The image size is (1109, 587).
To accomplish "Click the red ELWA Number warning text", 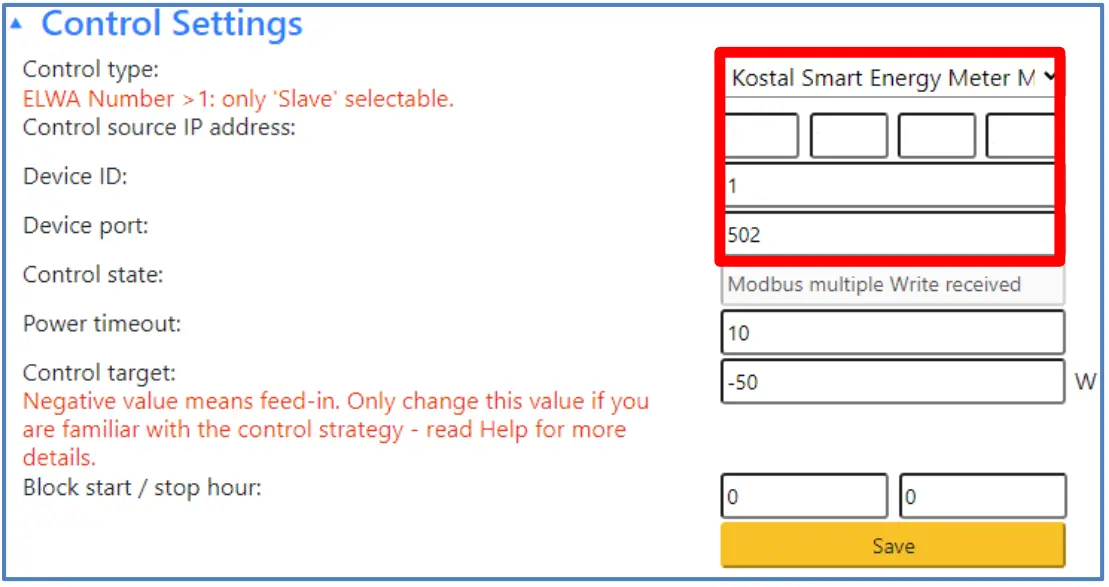I will 238,99.
